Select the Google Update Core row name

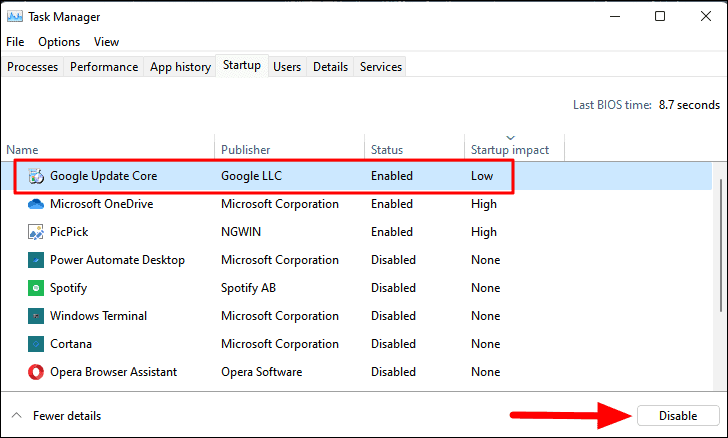[104, 176]
